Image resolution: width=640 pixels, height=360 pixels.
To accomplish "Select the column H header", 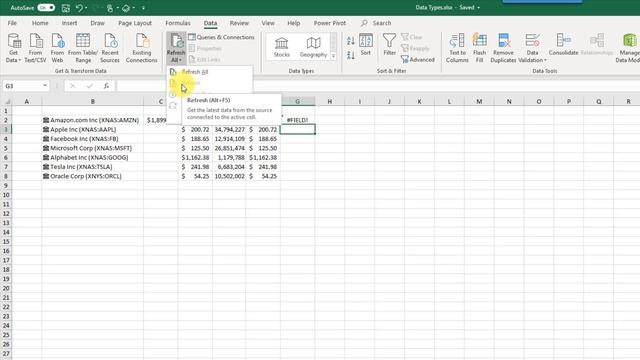I will 329,101.
